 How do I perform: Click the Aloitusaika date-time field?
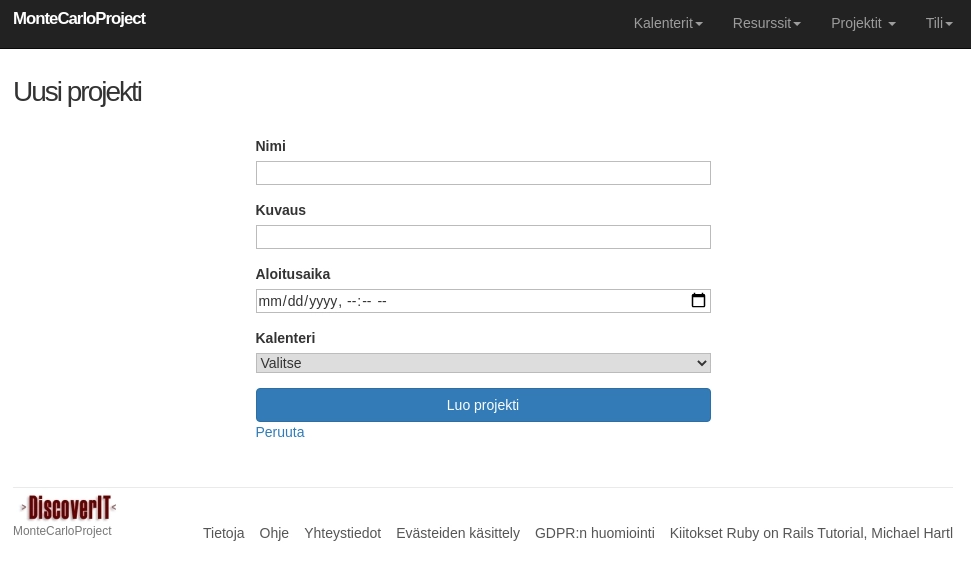[x=470, y=301]
